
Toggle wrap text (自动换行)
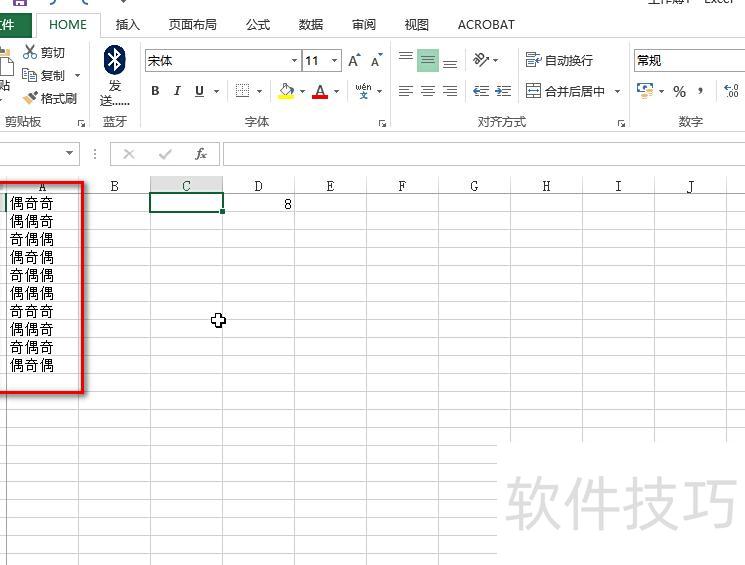[559, 61]
